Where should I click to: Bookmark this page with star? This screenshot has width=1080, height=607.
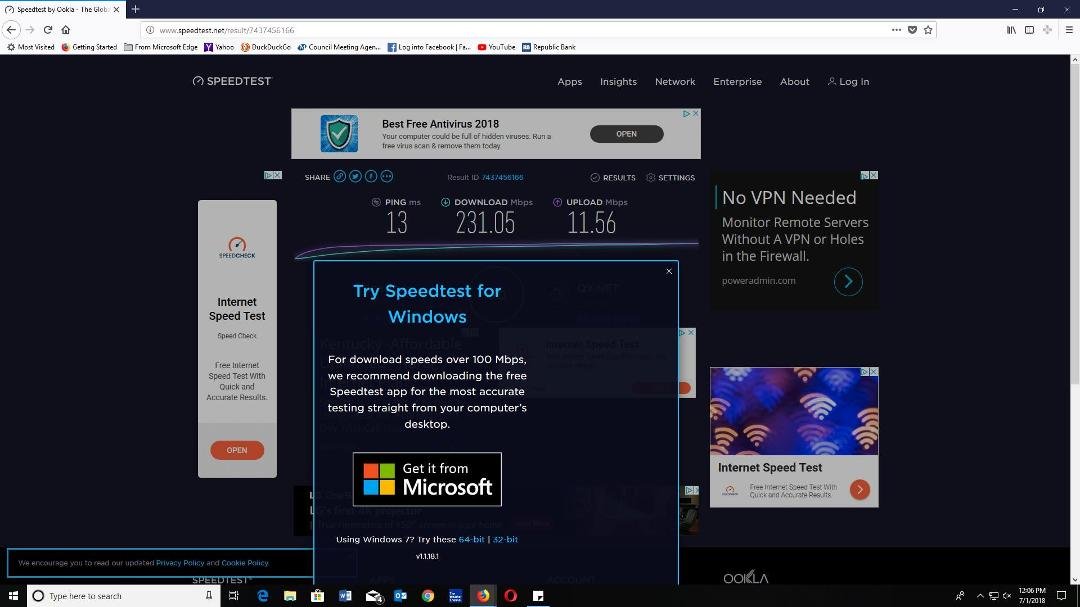coord(928,30)
